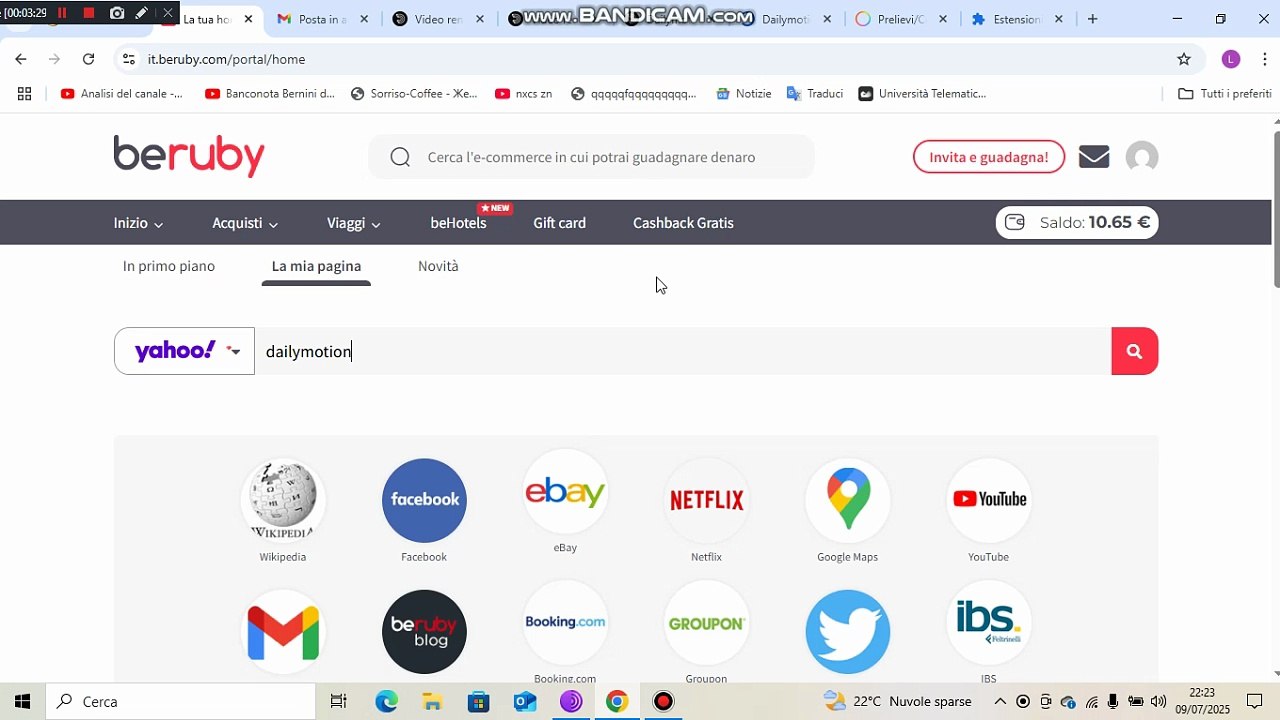Open the Traduci bookmark

pyautogui.click(x=815, y=93)
